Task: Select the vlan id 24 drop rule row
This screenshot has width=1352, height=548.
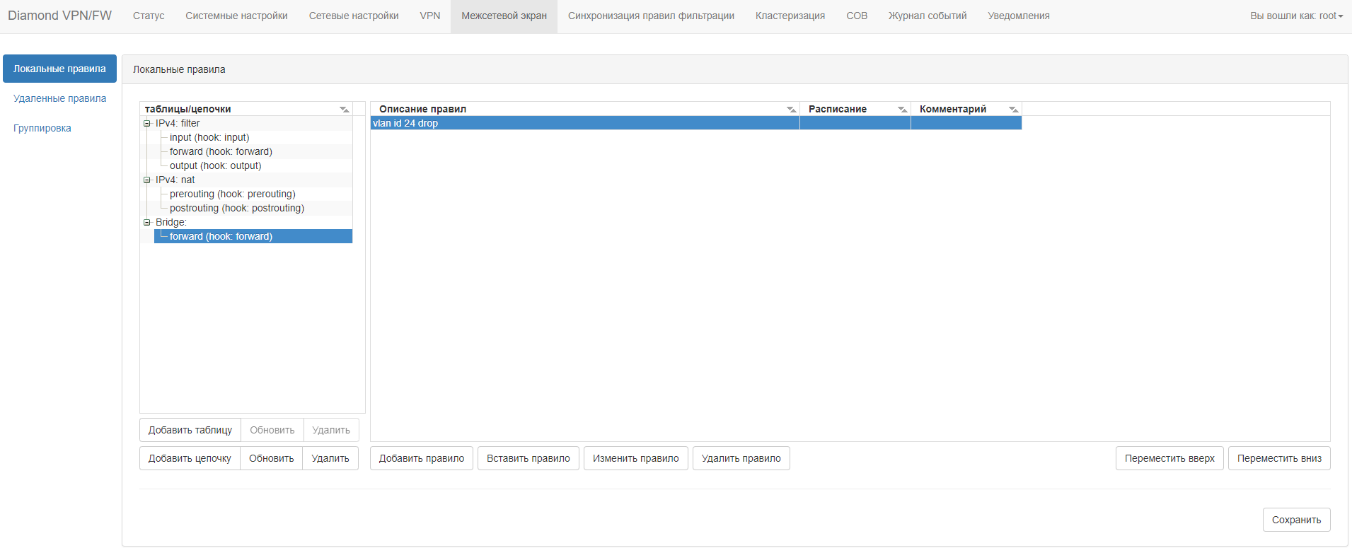Action: [584, 123]
